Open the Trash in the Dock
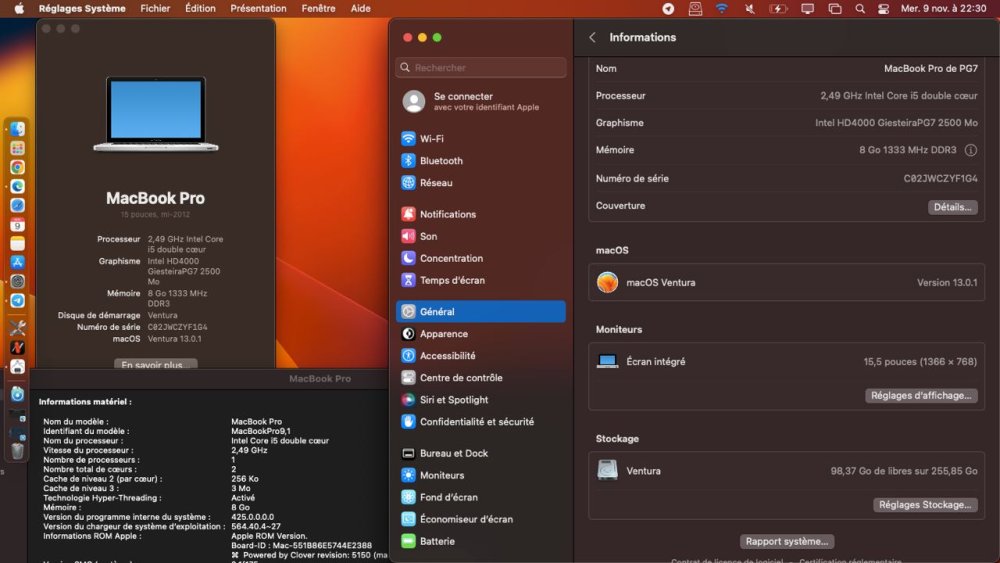1000x563 pixels. 17,450
